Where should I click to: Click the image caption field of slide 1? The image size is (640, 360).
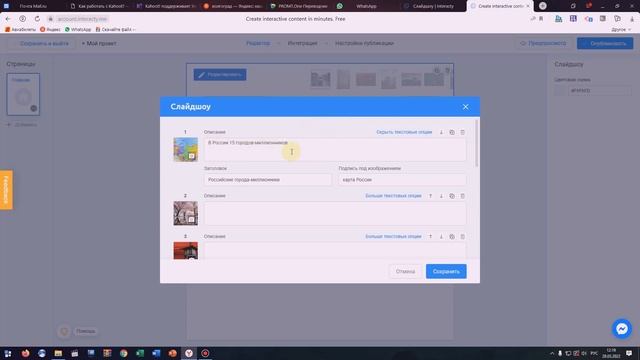[x=402, y=180]
